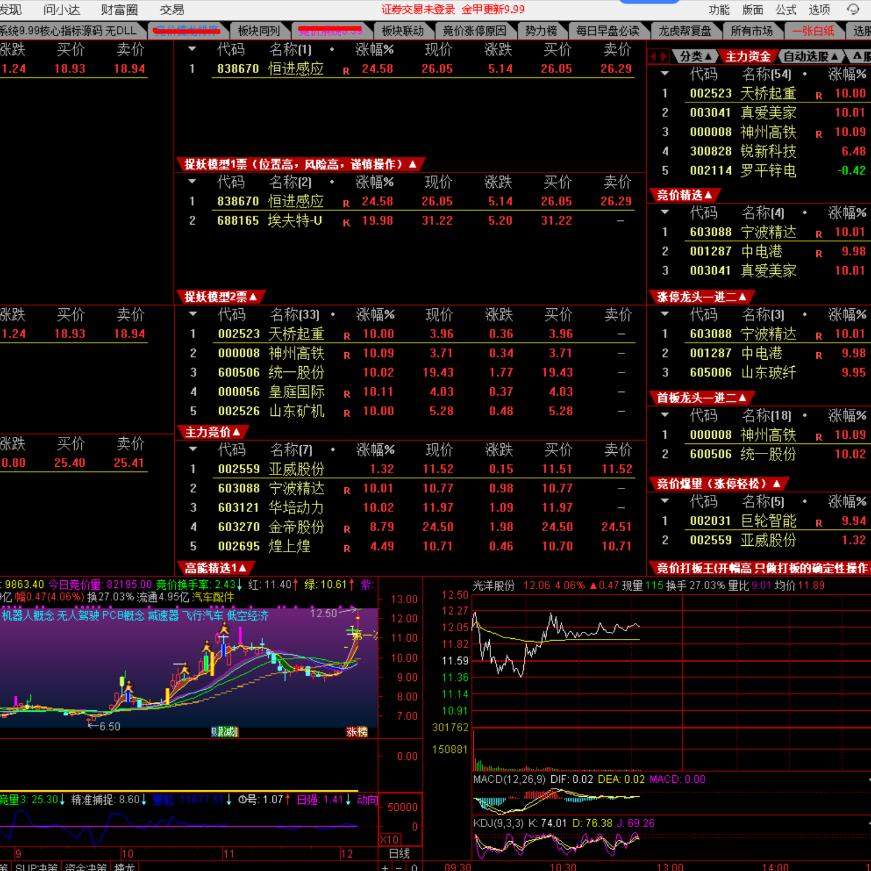Sort by 现价 in the 名称(7) table
Screen dimensions: 871x871
click(439, 449)
